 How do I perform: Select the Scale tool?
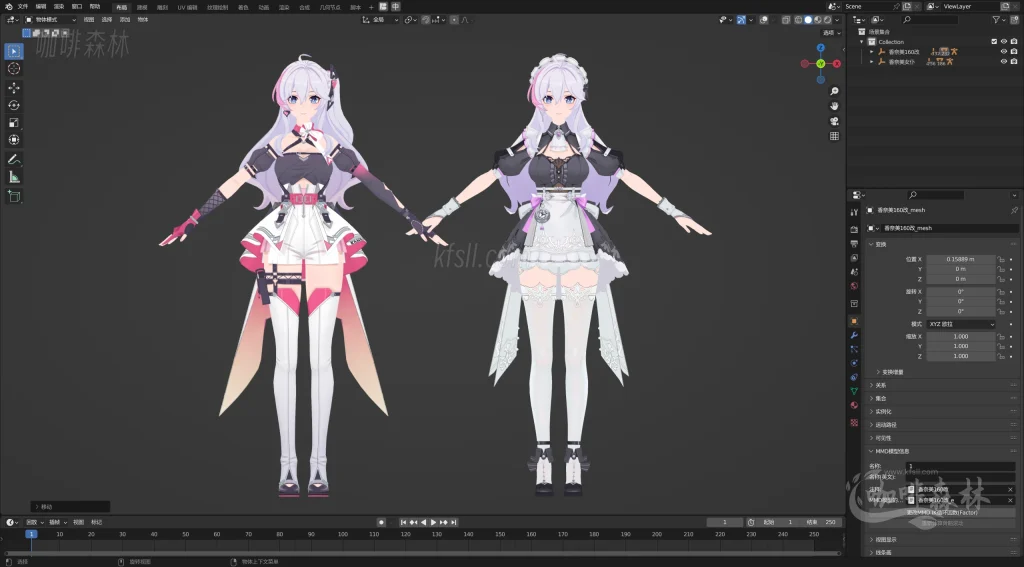pyautogui.click(x=14, y=123)
